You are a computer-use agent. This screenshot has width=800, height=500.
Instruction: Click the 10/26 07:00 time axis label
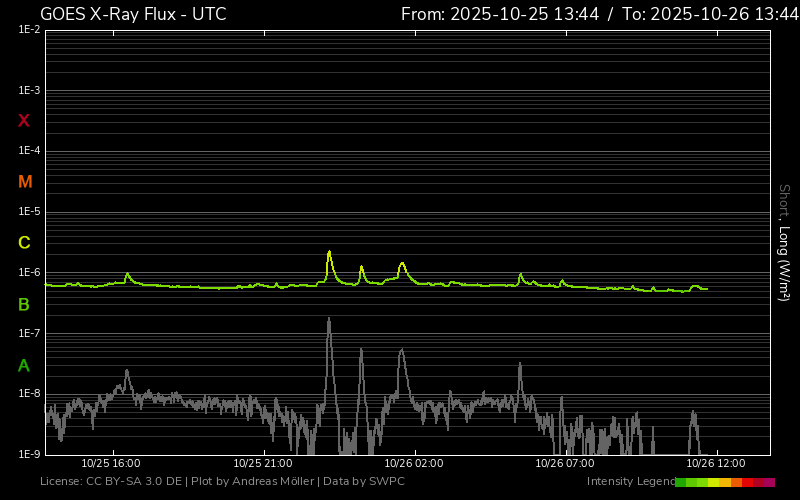(565, 464)
